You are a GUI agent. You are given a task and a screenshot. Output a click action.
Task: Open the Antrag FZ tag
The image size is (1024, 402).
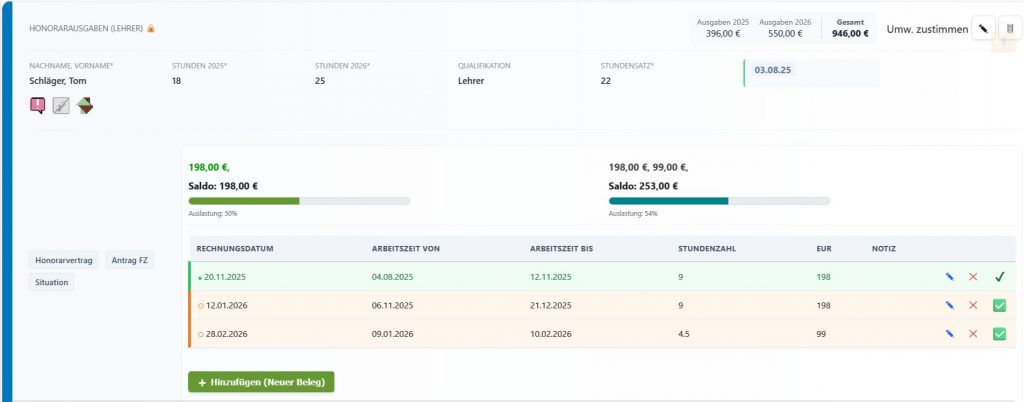coord(129,260)
